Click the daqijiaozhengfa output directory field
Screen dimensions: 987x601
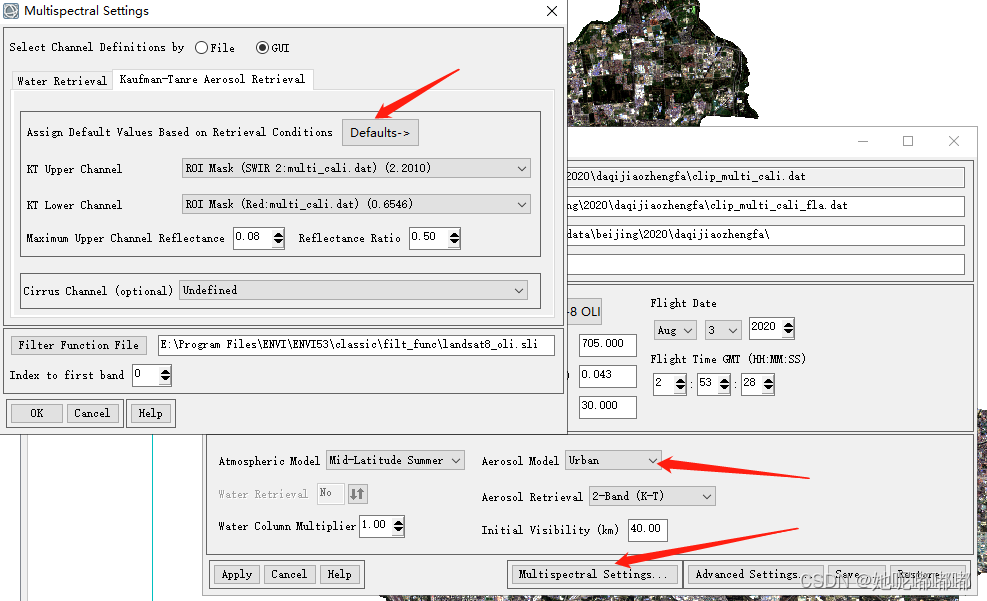(765, 235)
